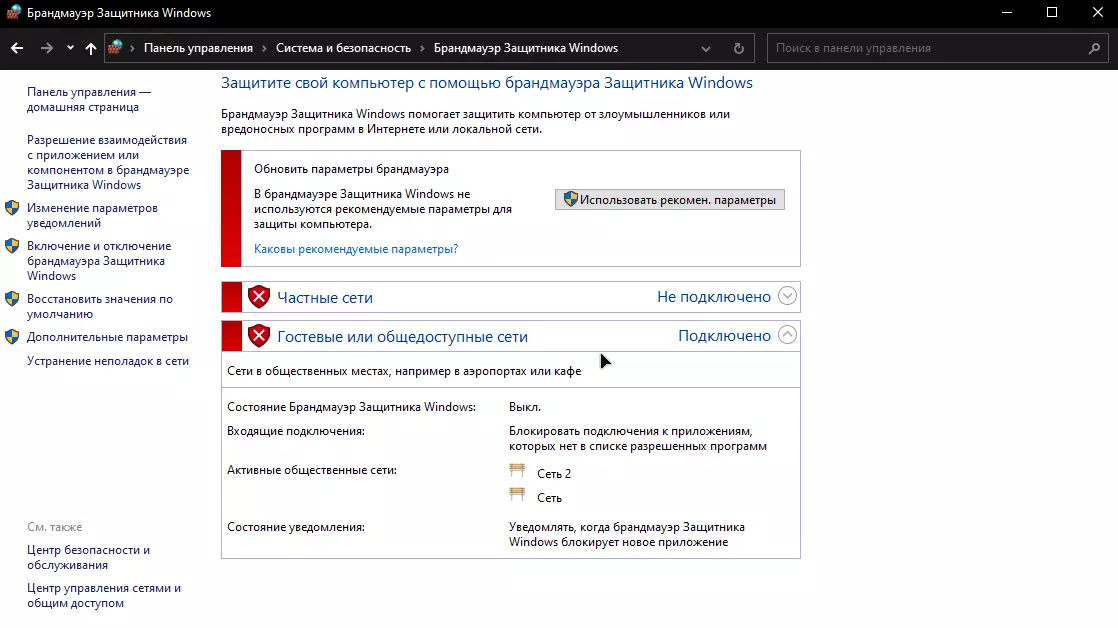Viewport: 1118px width, 628px height.
Task: Open Каковы рекомендуемые параметры? link
Action: (x=356, y=249)
